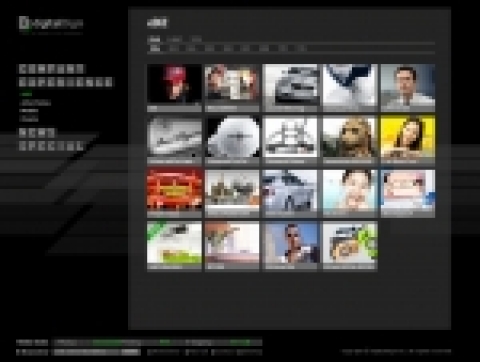The image size is (480, 362).
Task: Click the site logo at top left
Action: (51, 24)
